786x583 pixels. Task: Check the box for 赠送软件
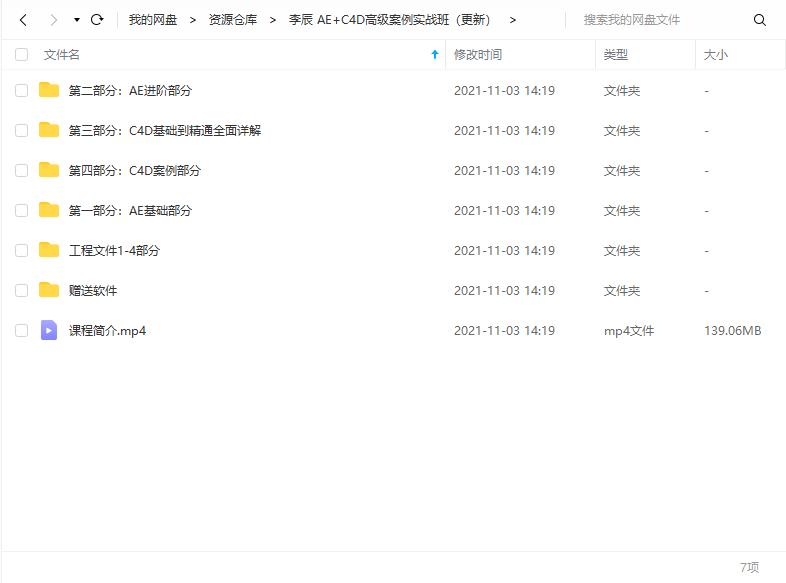coord(22,291)
